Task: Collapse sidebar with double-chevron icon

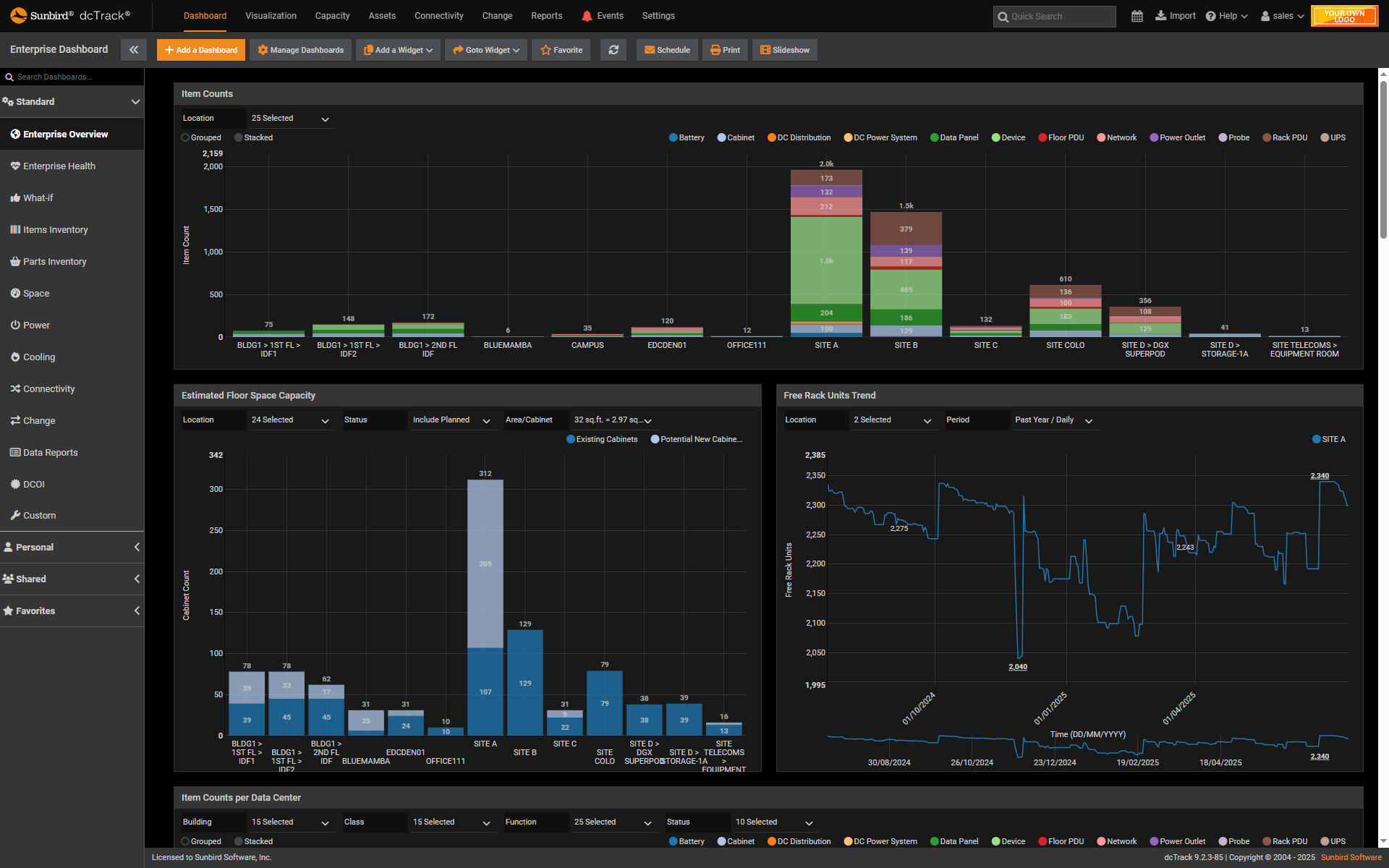Action: point(134,50)
